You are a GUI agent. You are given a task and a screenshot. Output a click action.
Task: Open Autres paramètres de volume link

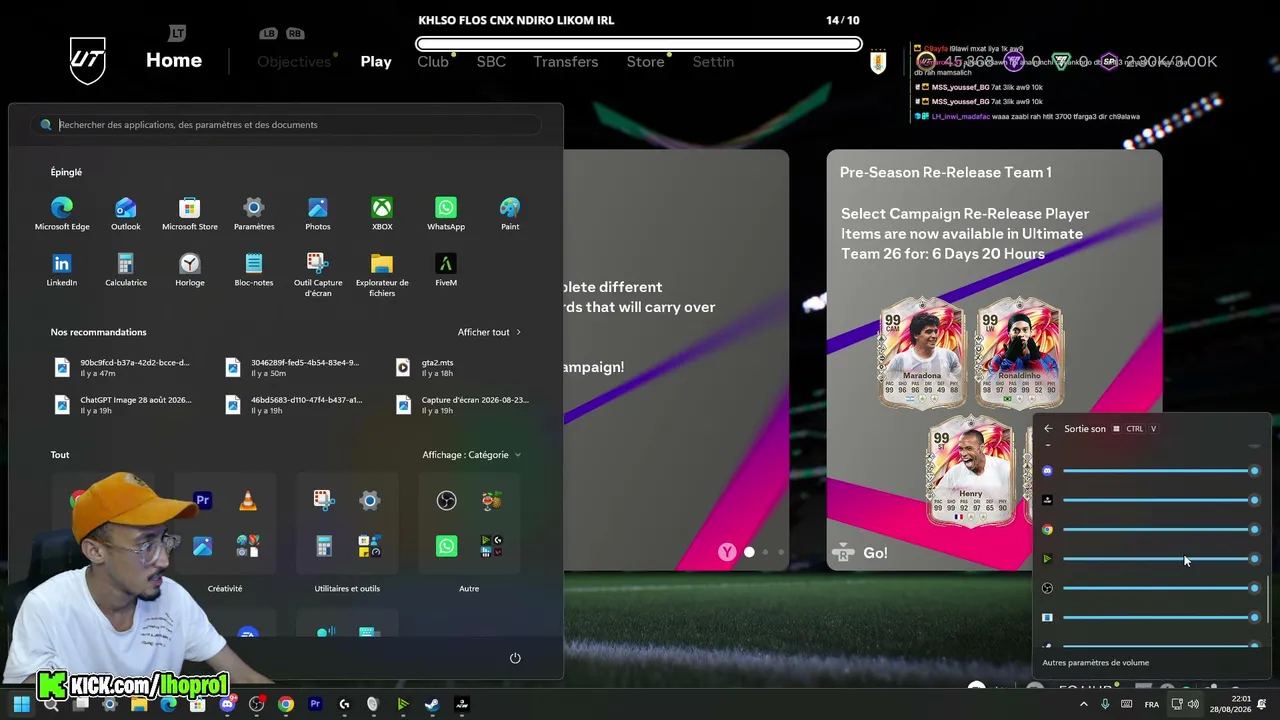click(1096, 662)
